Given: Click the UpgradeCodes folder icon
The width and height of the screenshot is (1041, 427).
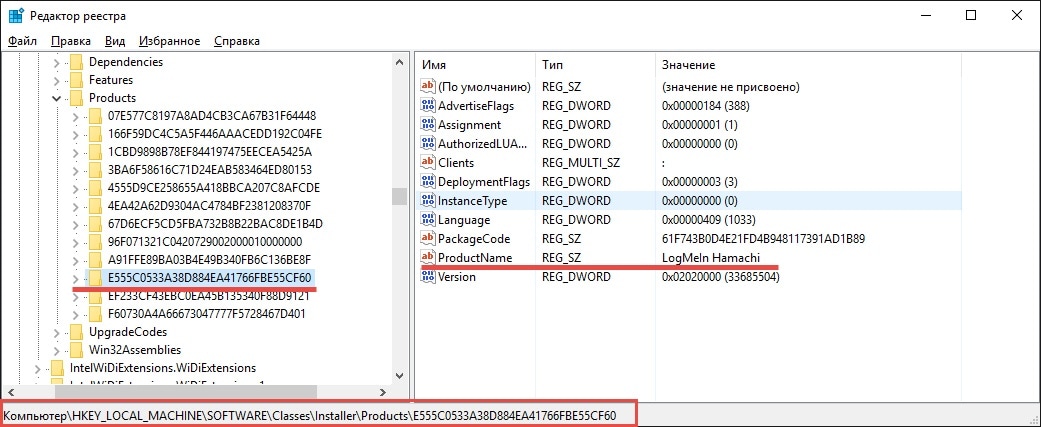Looking at the screenshot, I should tap(76, 332).
